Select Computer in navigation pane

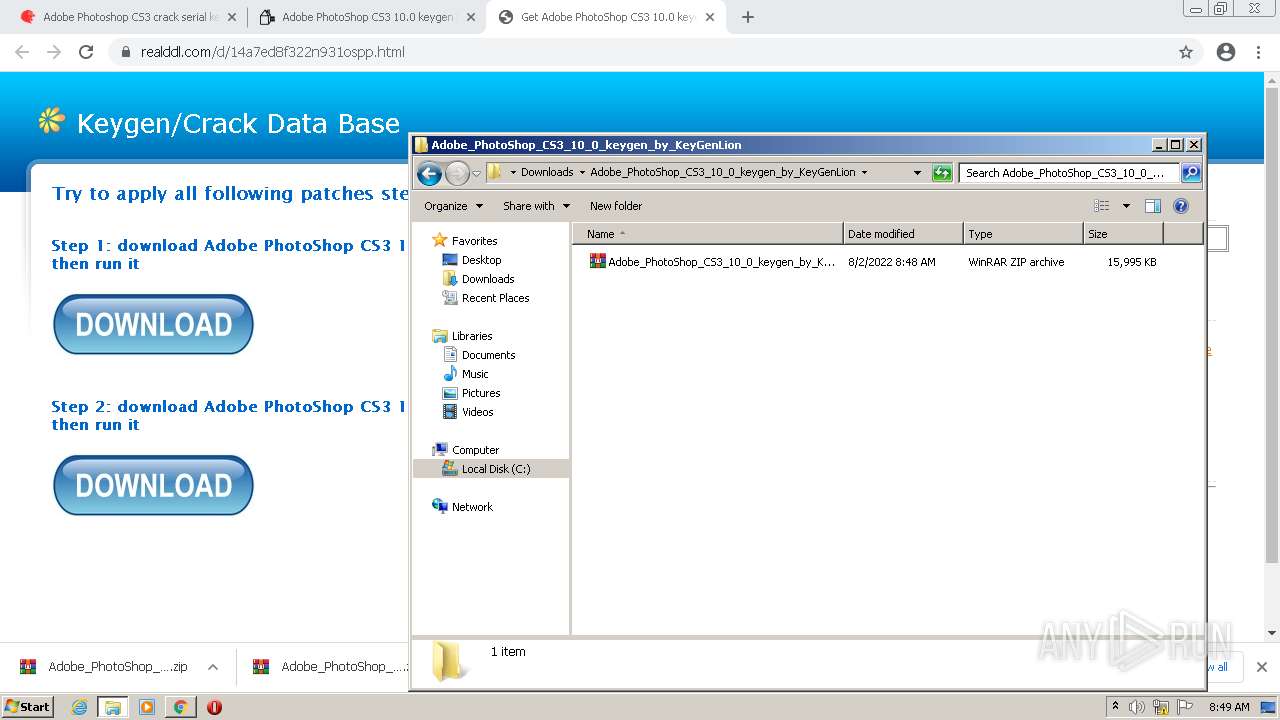tap(475, 450)
